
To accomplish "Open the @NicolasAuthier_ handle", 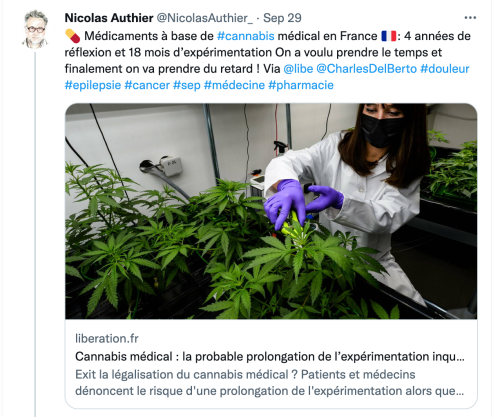I will click(x=205, y=18).
